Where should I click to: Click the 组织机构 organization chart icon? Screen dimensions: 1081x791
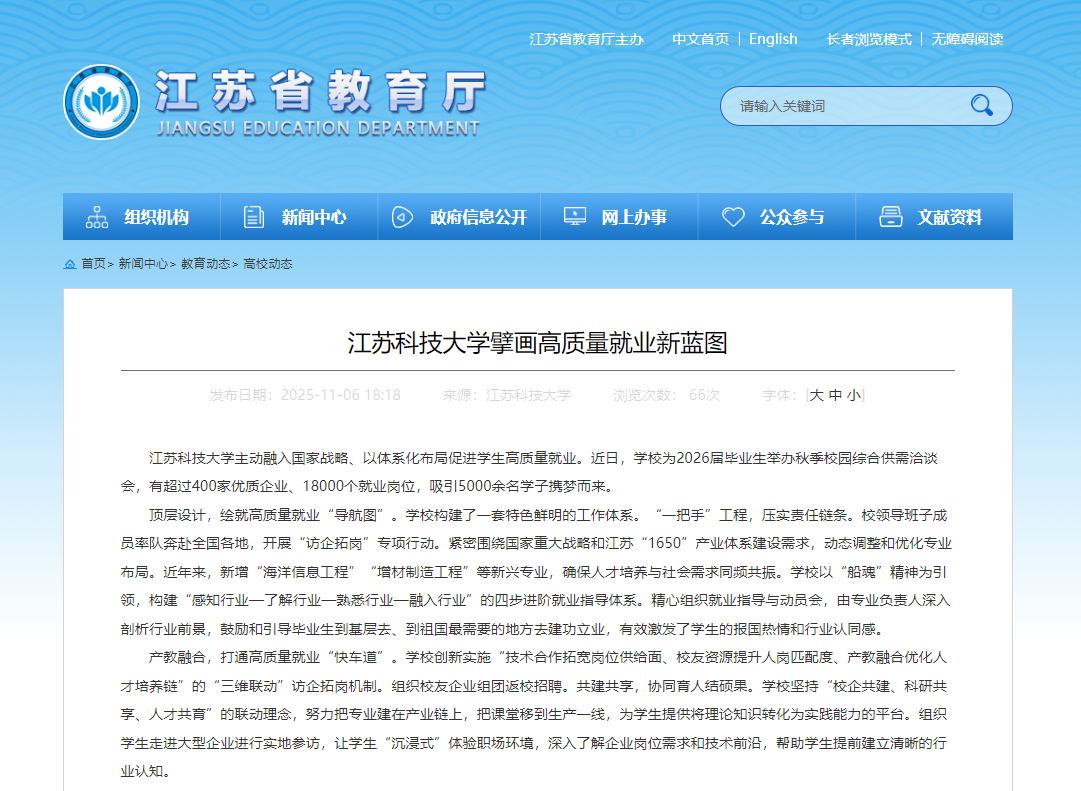coord(97,217)
